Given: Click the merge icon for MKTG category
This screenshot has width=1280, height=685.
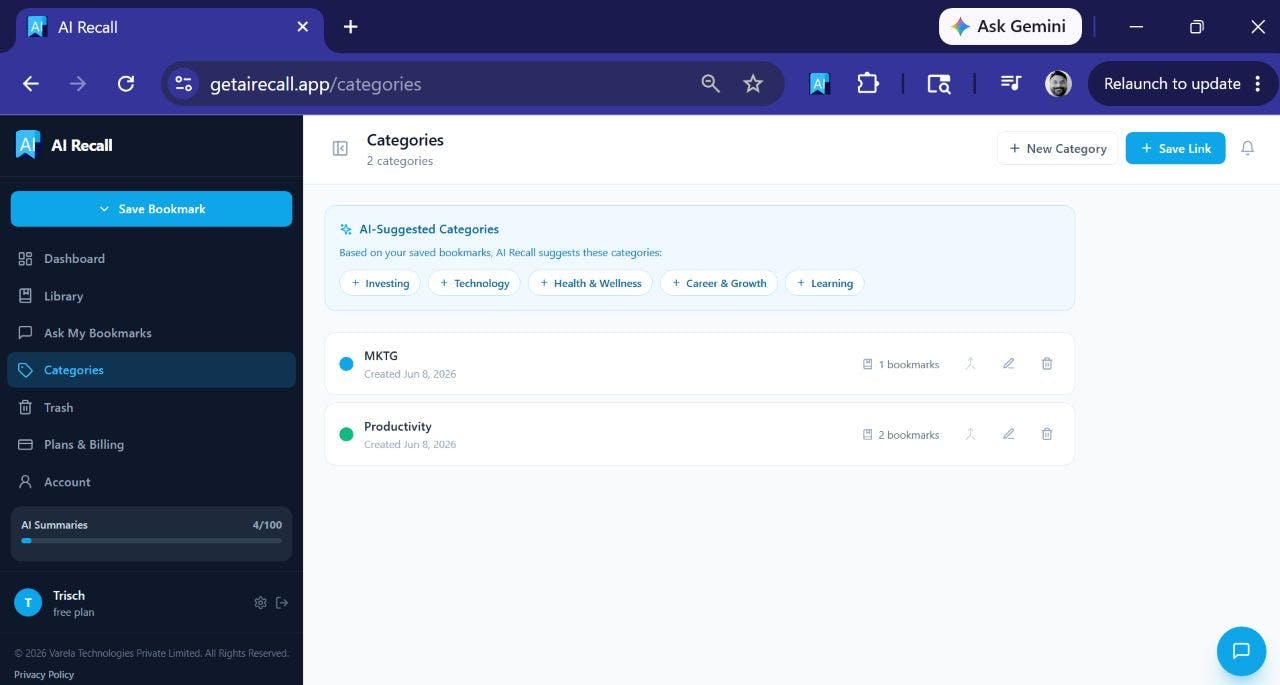Looking at the screenshot, I should click(970, 364).
